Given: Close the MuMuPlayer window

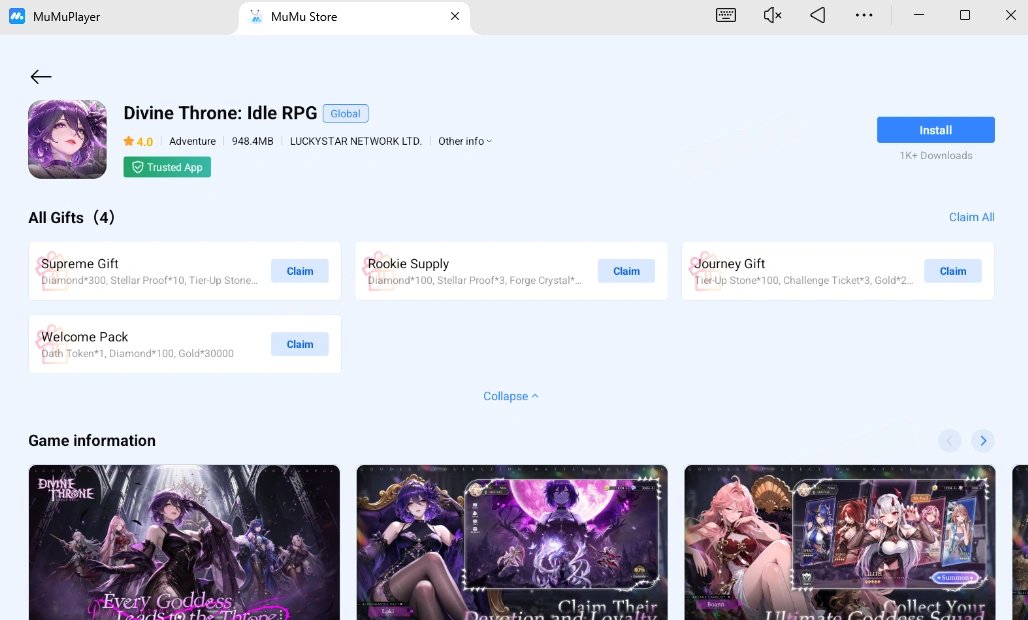Looking at the screenshot, I should coord(1011,15).
